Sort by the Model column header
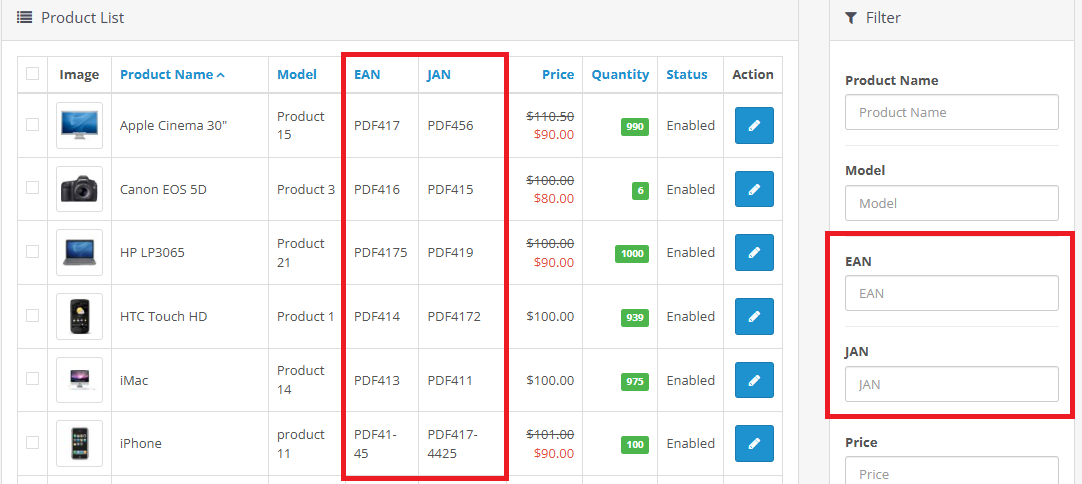 tap(297, 75)
